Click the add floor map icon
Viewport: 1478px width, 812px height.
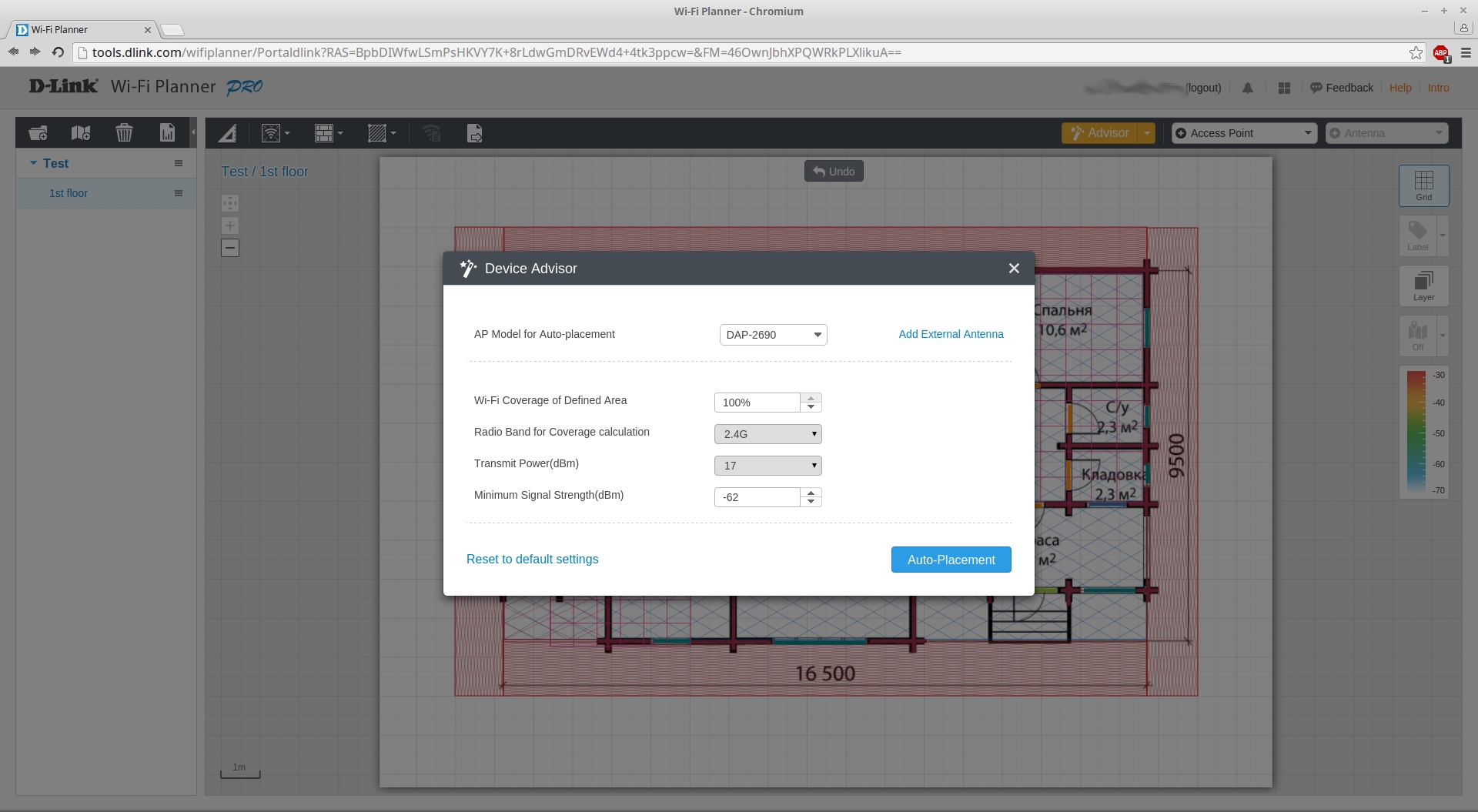(81, 133)
